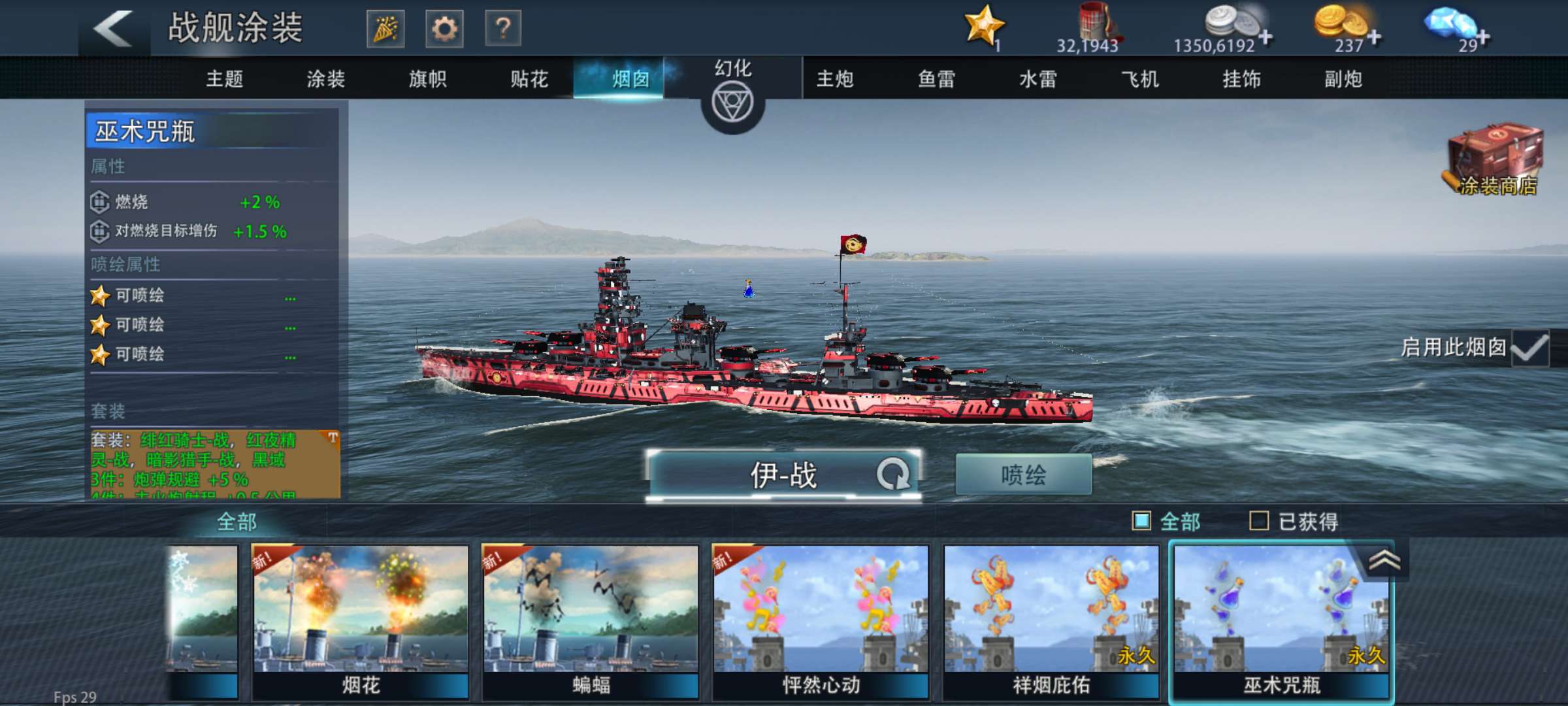The width and height of the screenshot is (1568, 706).
Task: Add diamonds with plus icon
Action: pos(1484,37)
